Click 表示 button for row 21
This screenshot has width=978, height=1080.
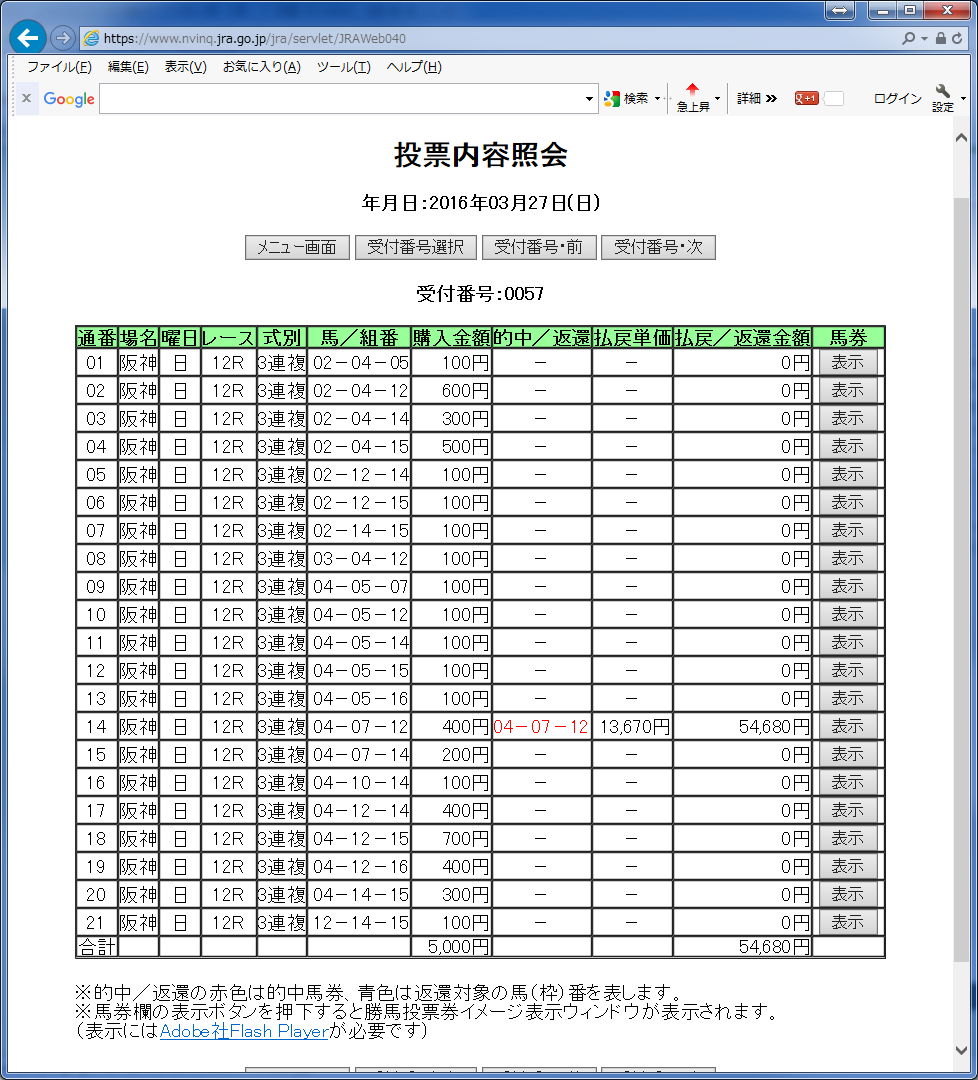coord(848,922)
